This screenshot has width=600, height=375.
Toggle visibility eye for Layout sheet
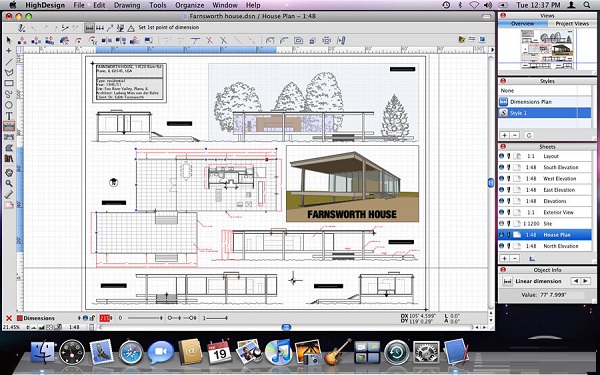click(x=502, y=156)
